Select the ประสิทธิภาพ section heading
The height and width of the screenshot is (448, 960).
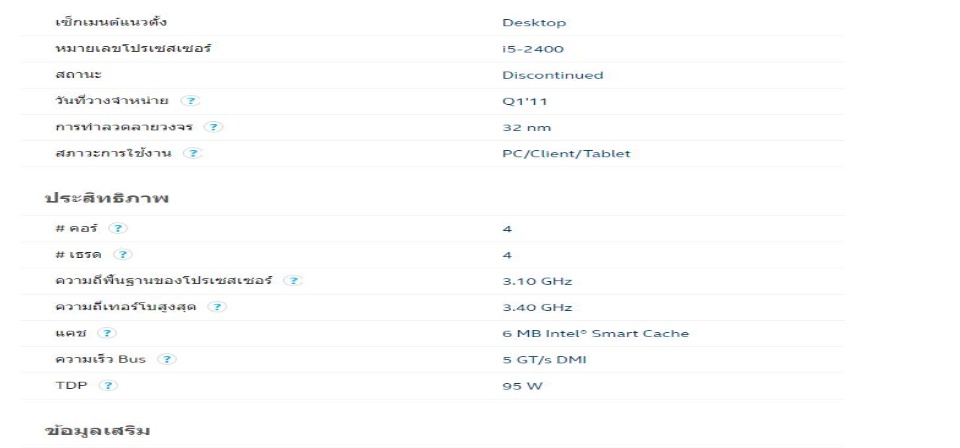point(107,197)
